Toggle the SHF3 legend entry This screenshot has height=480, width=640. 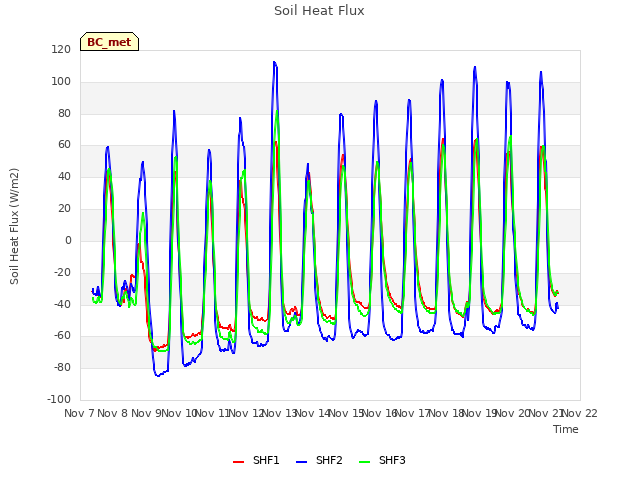382,460
